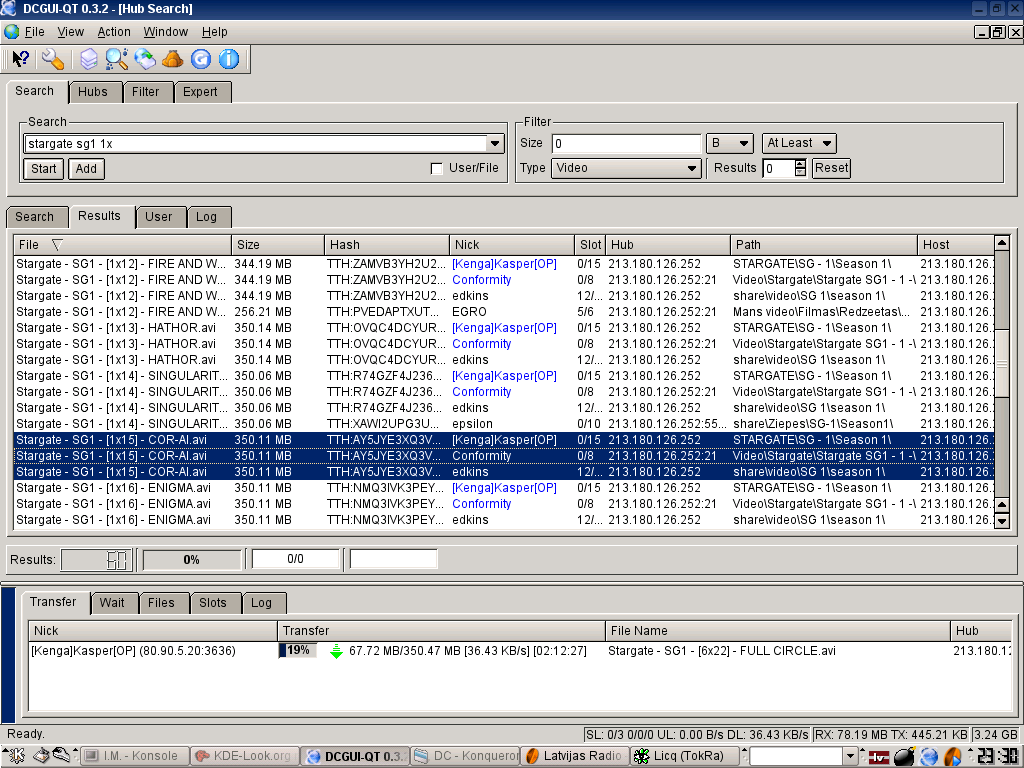Screen dimensions: 1024x768
Task: Toggle the User/File checkbox
Action: coord(436,168)
